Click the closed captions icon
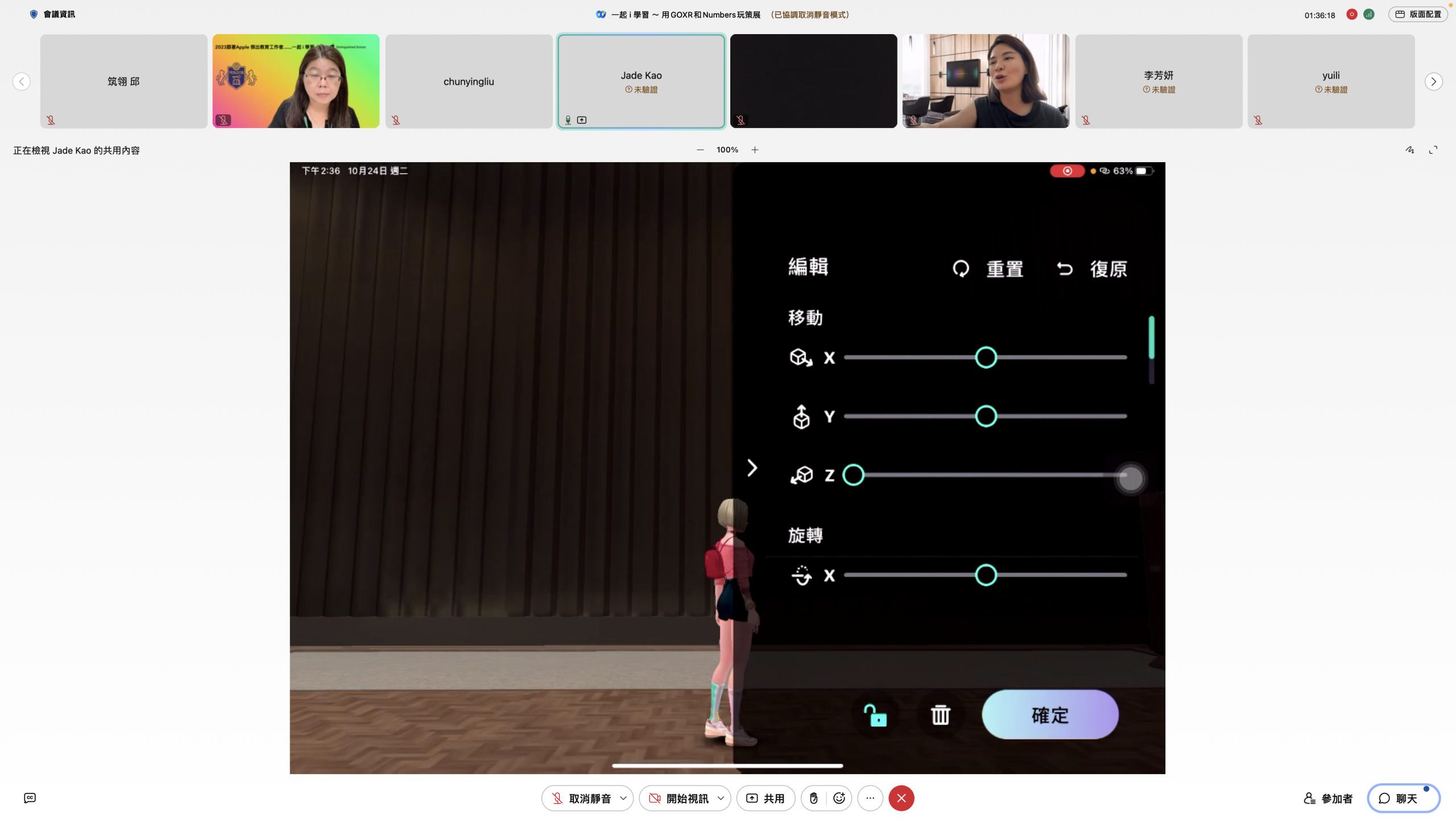 tap(30, 798)
